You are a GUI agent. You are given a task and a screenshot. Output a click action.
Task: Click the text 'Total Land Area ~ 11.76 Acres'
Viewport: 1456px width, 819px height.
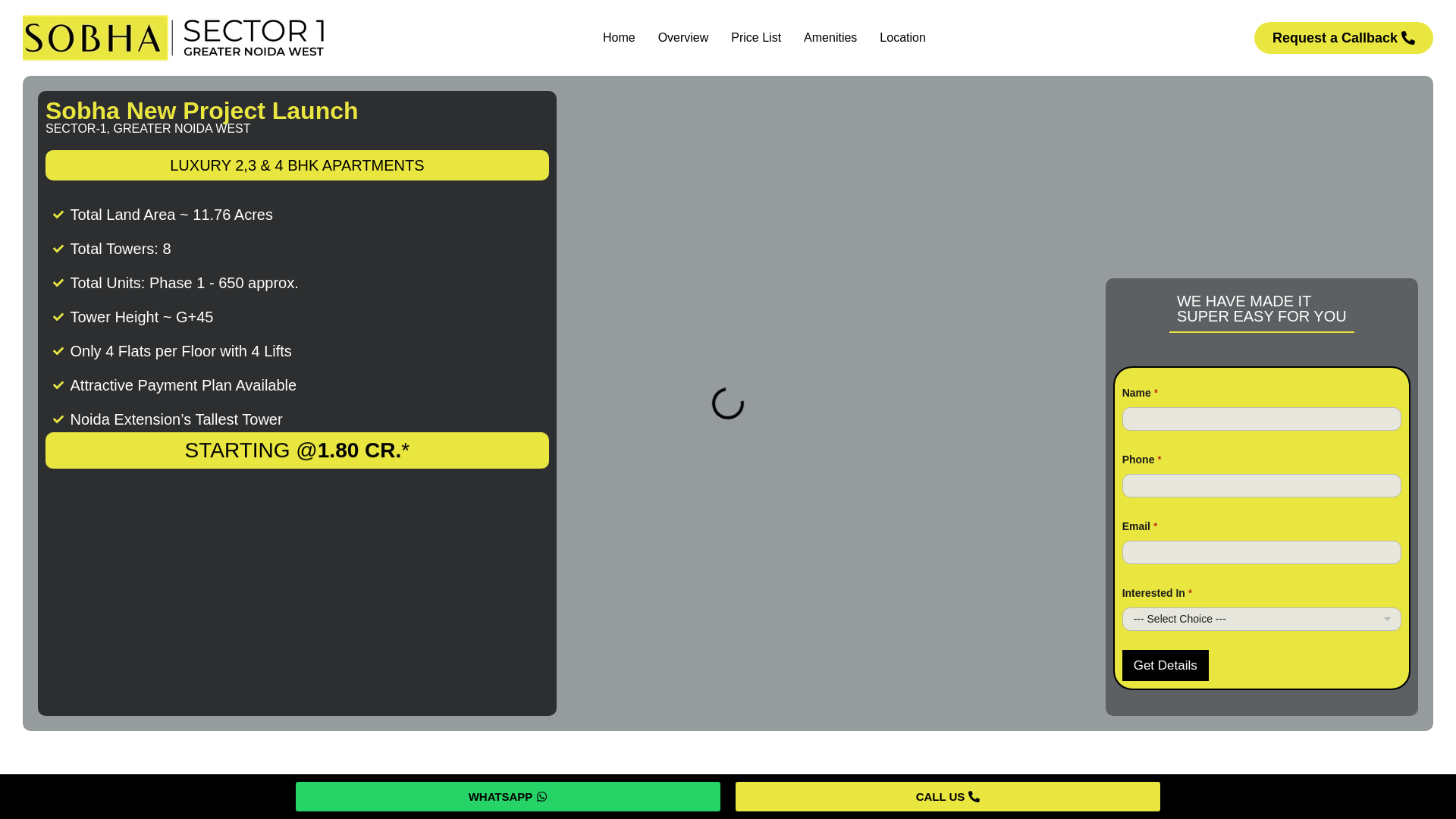(171, 215)
